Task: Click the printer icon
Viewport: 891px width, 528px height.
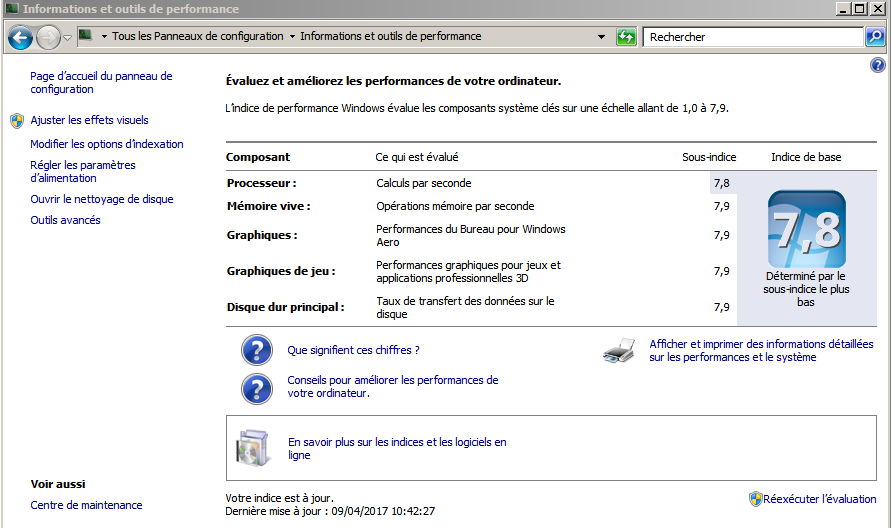Action: click(619, 351)
